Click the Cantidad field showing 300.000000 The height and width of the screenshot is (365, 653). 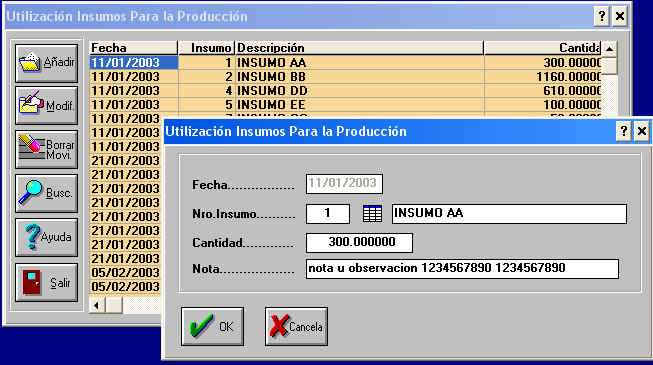[359, 242]
